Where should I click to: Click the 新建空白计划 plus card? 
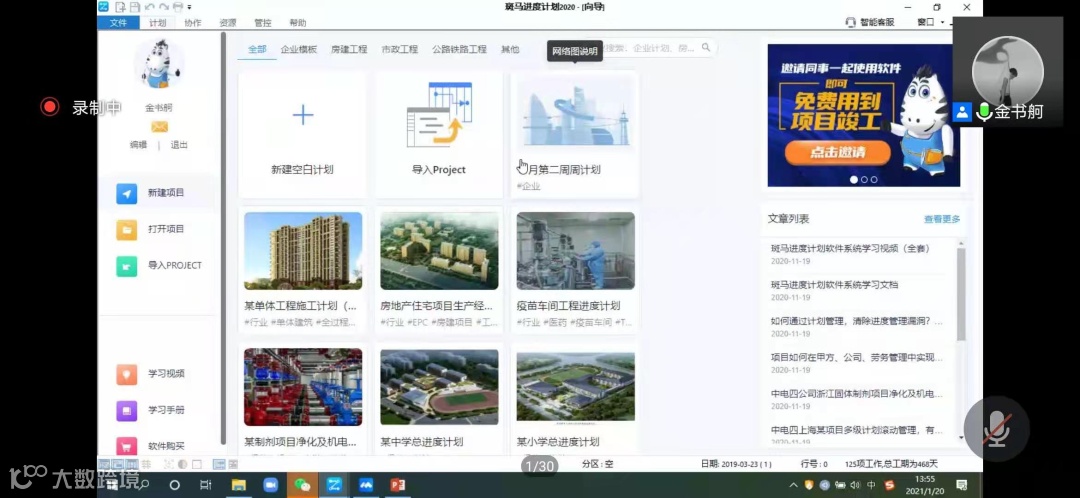(x=302, y=134)
